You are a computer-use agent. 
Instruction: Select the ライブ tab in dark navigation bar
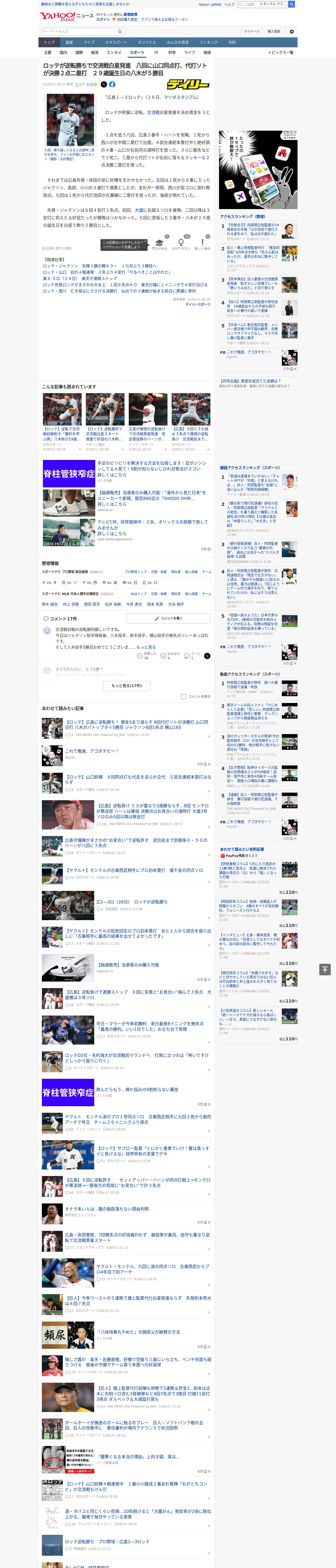(89, 43)
